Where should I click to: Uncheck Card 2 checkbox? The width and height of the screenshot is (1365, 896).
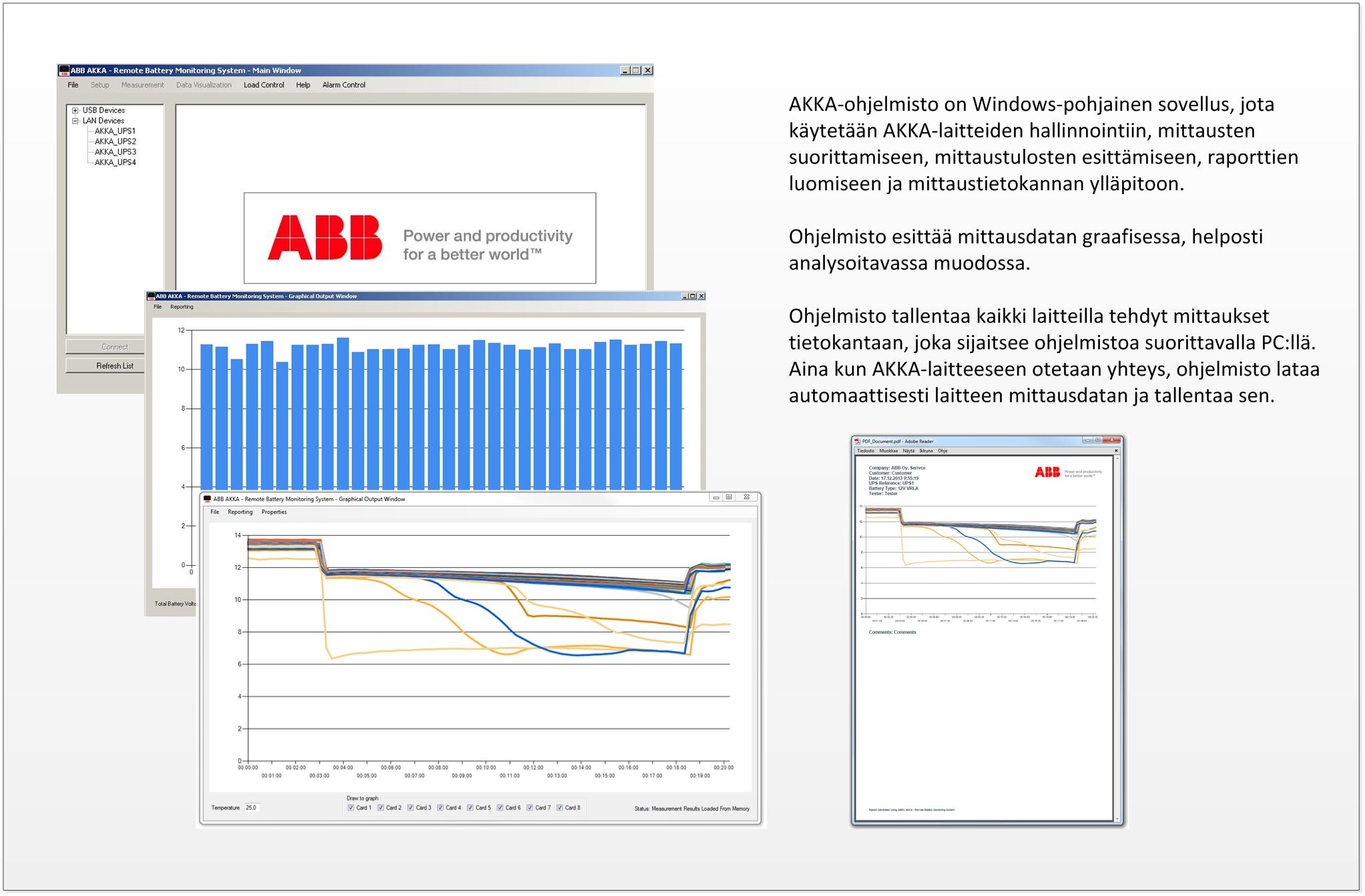coord(380,808)
